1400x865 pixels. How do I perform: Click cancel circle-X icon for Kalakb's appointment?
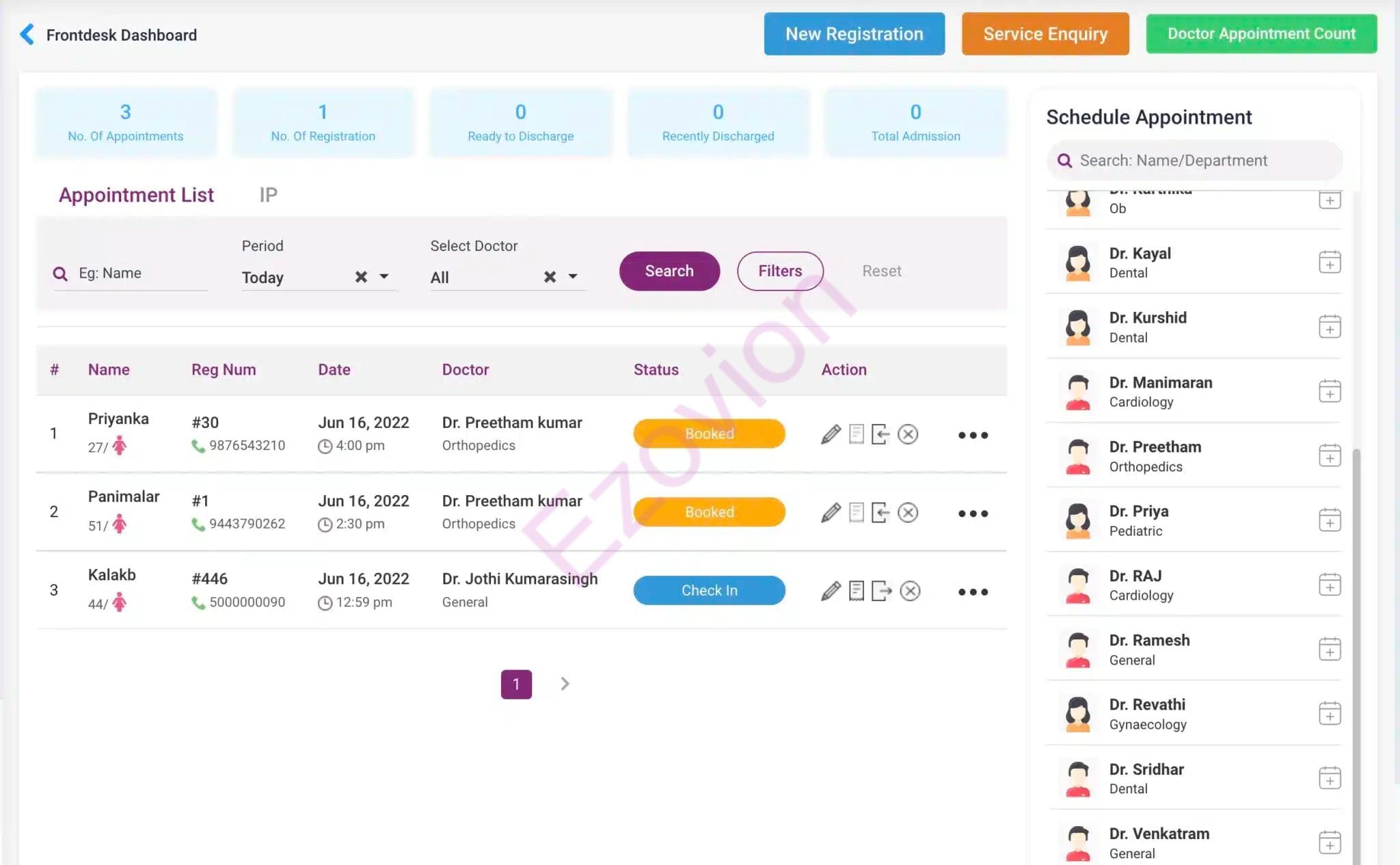[910, 591]
